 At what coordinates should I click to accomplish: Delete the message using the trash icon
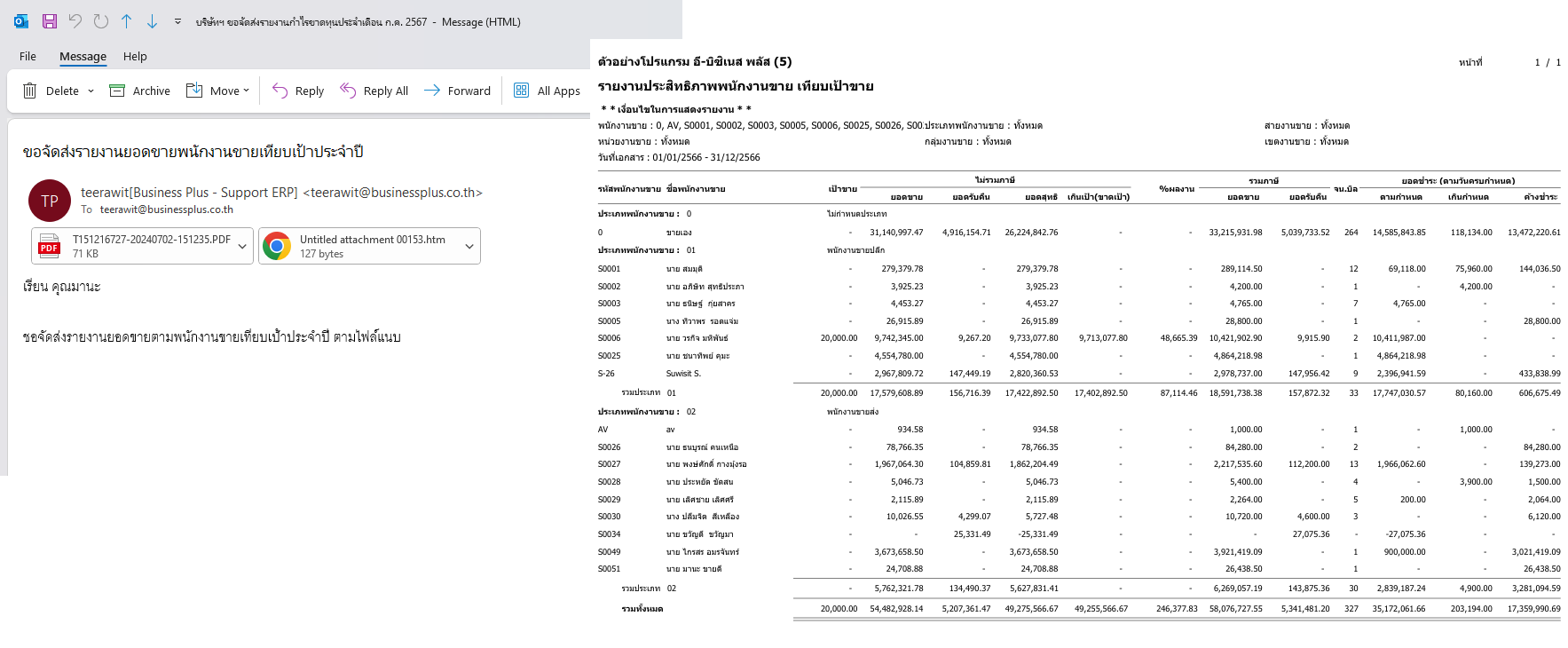point(30,91)
